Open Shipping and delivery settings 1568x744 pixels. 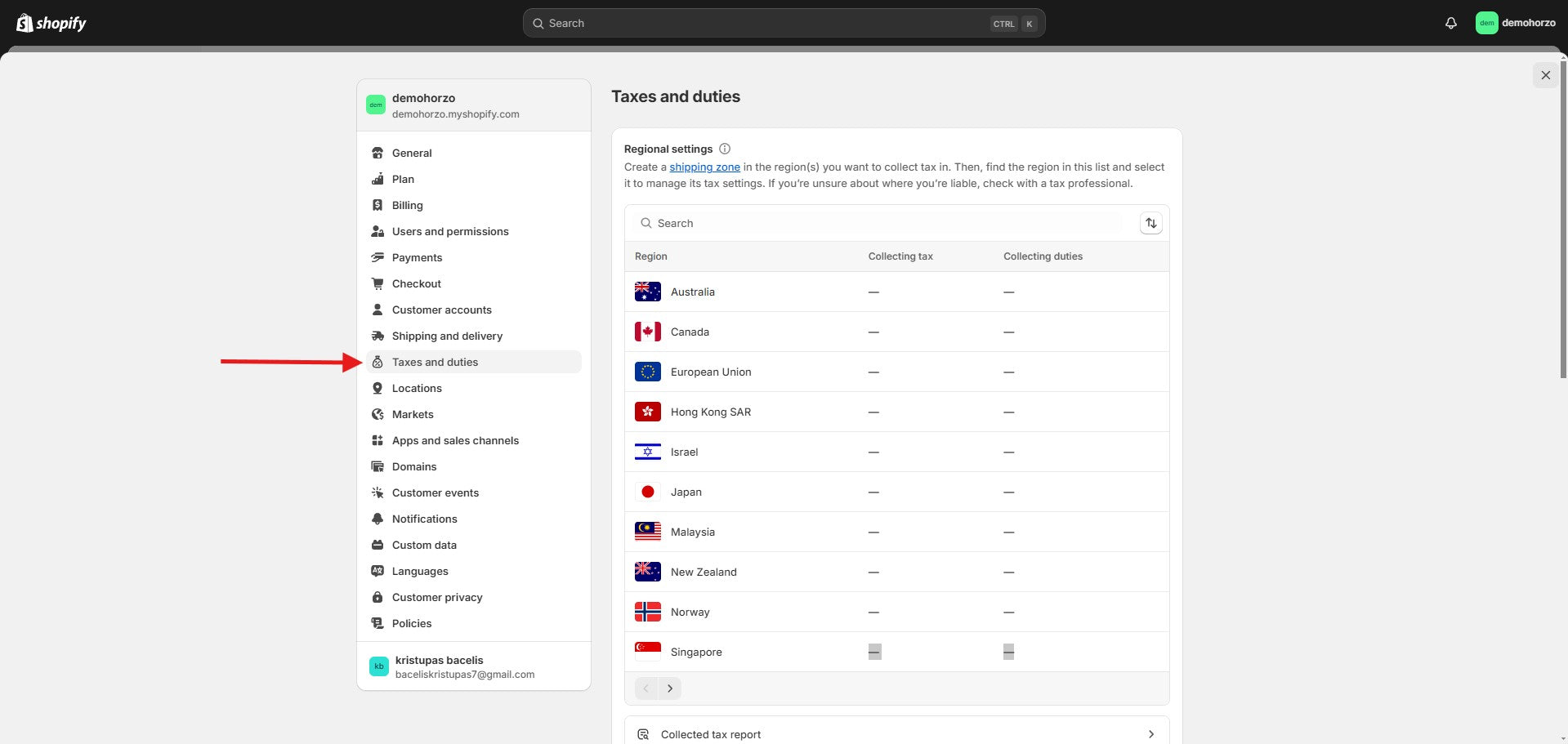(447, 336)
